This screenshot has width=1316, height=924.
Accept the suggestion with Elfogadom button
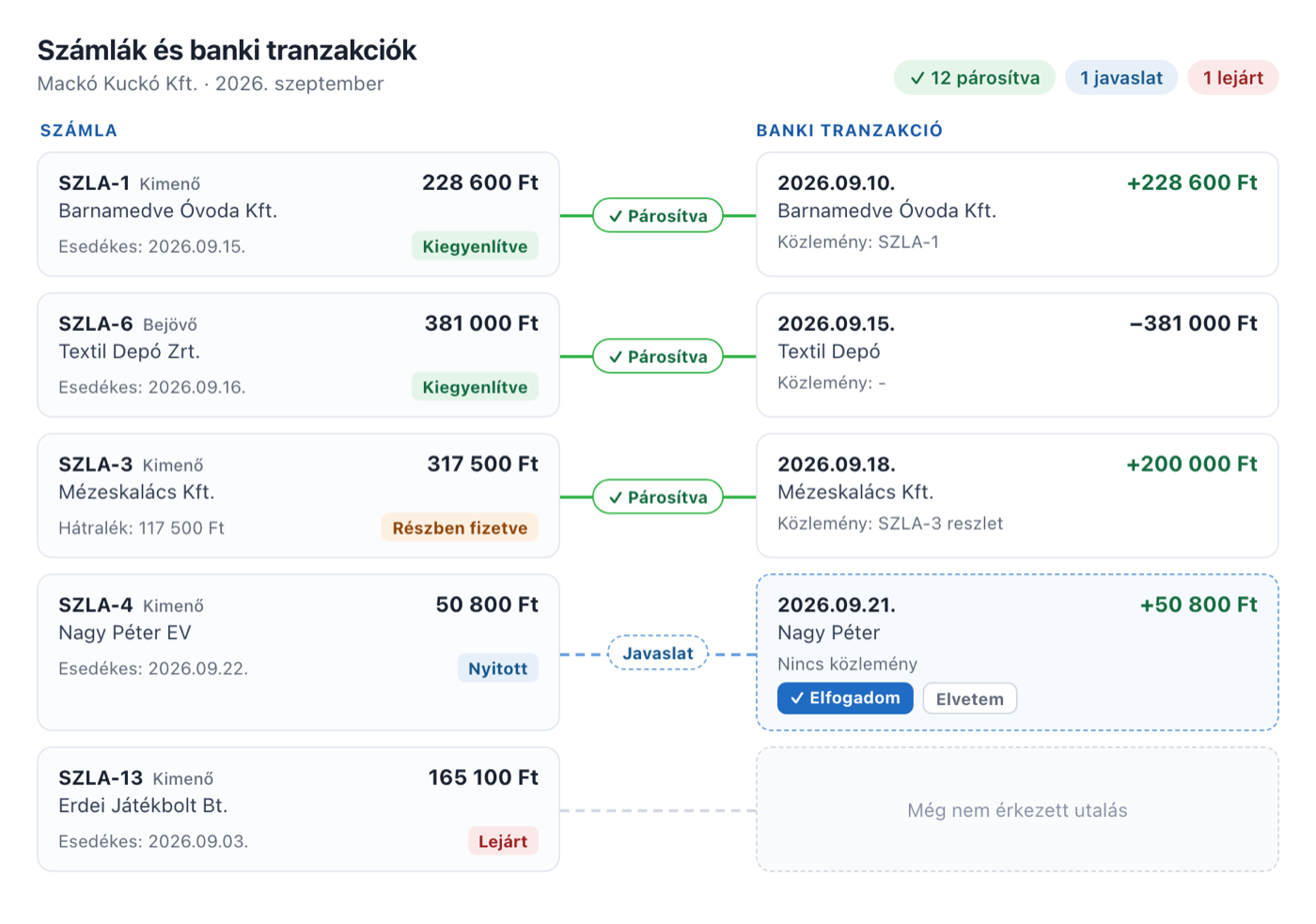(845, 698)
